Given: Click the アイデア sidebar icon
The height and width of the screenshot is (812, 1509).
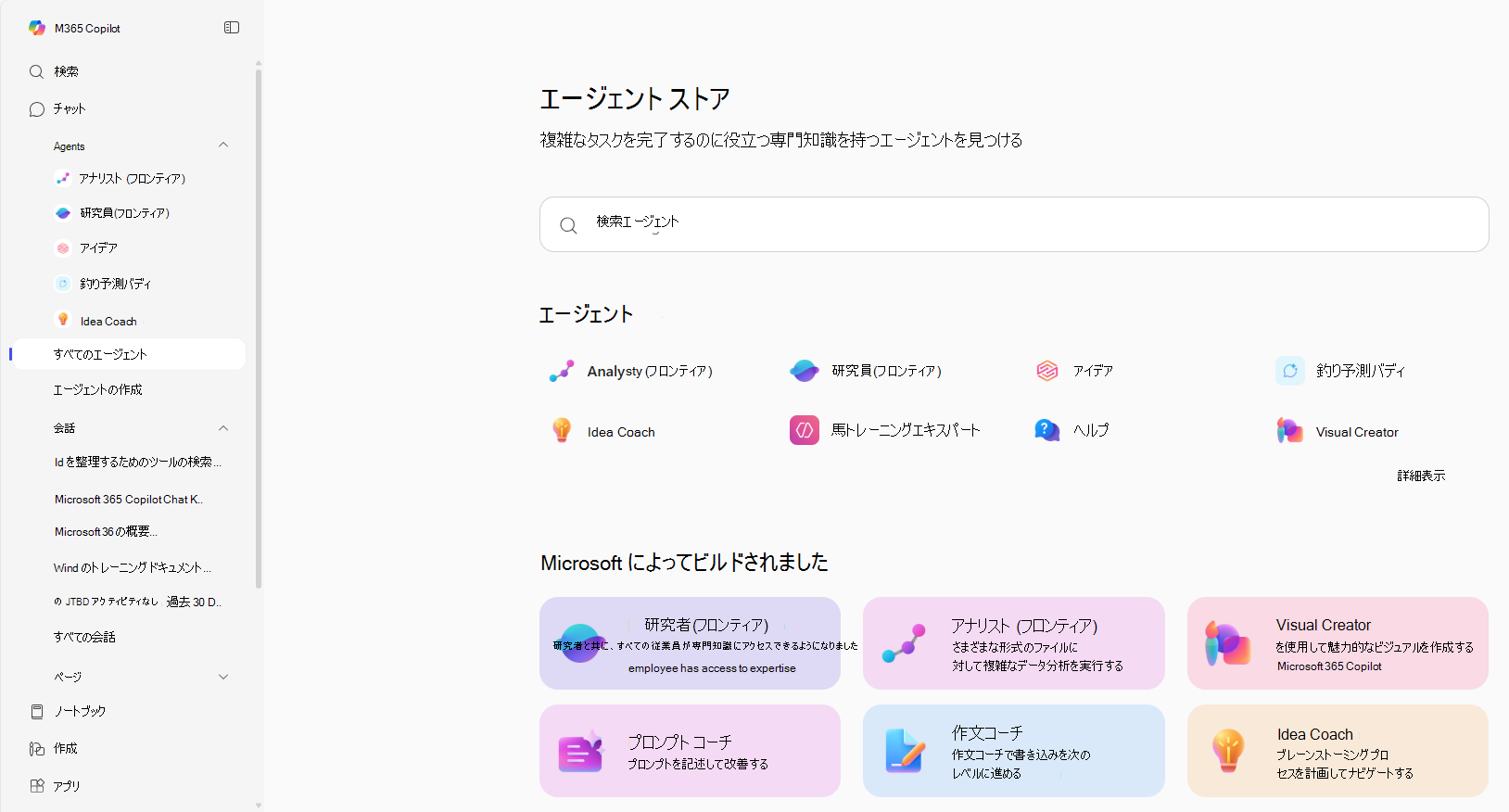Looking at the screenshot, I should click(63, 248).
